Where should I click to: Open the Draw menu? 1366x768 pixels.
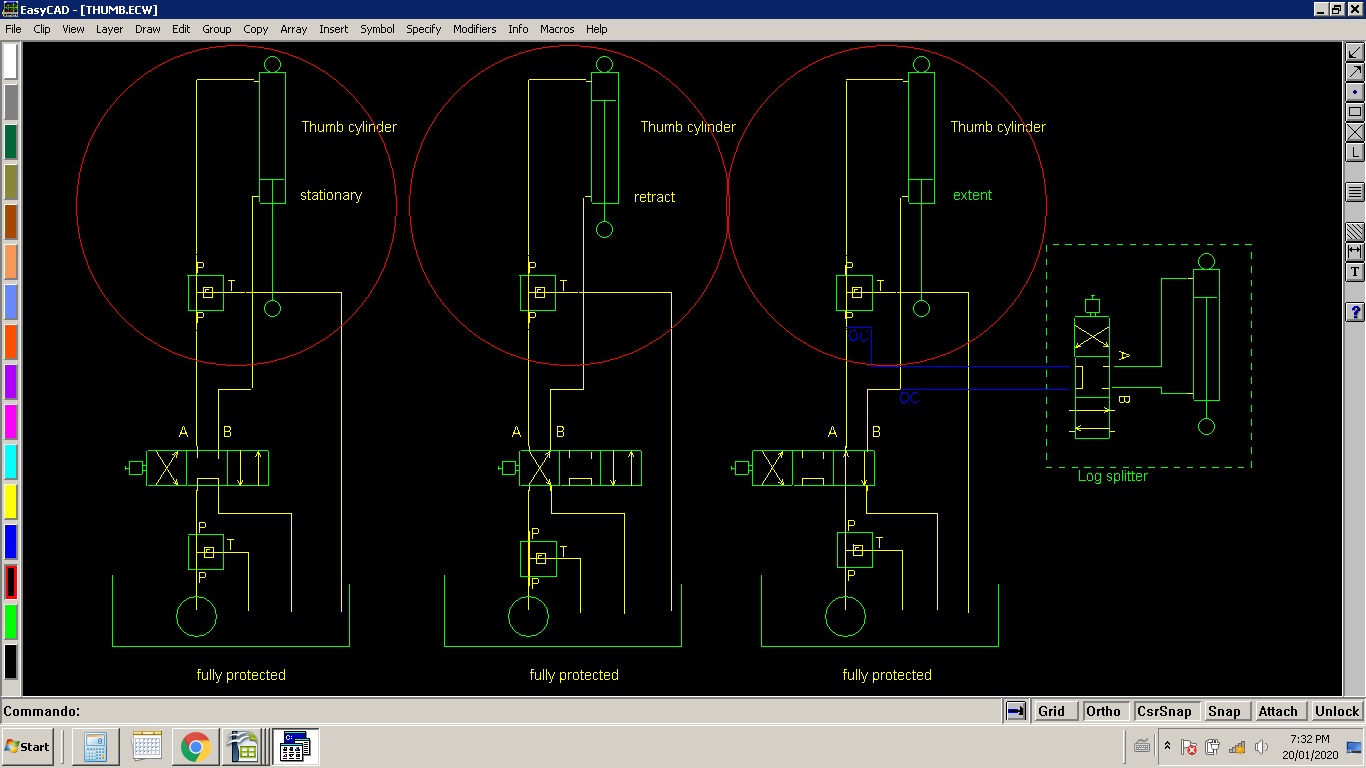click(x=148, y=29)
